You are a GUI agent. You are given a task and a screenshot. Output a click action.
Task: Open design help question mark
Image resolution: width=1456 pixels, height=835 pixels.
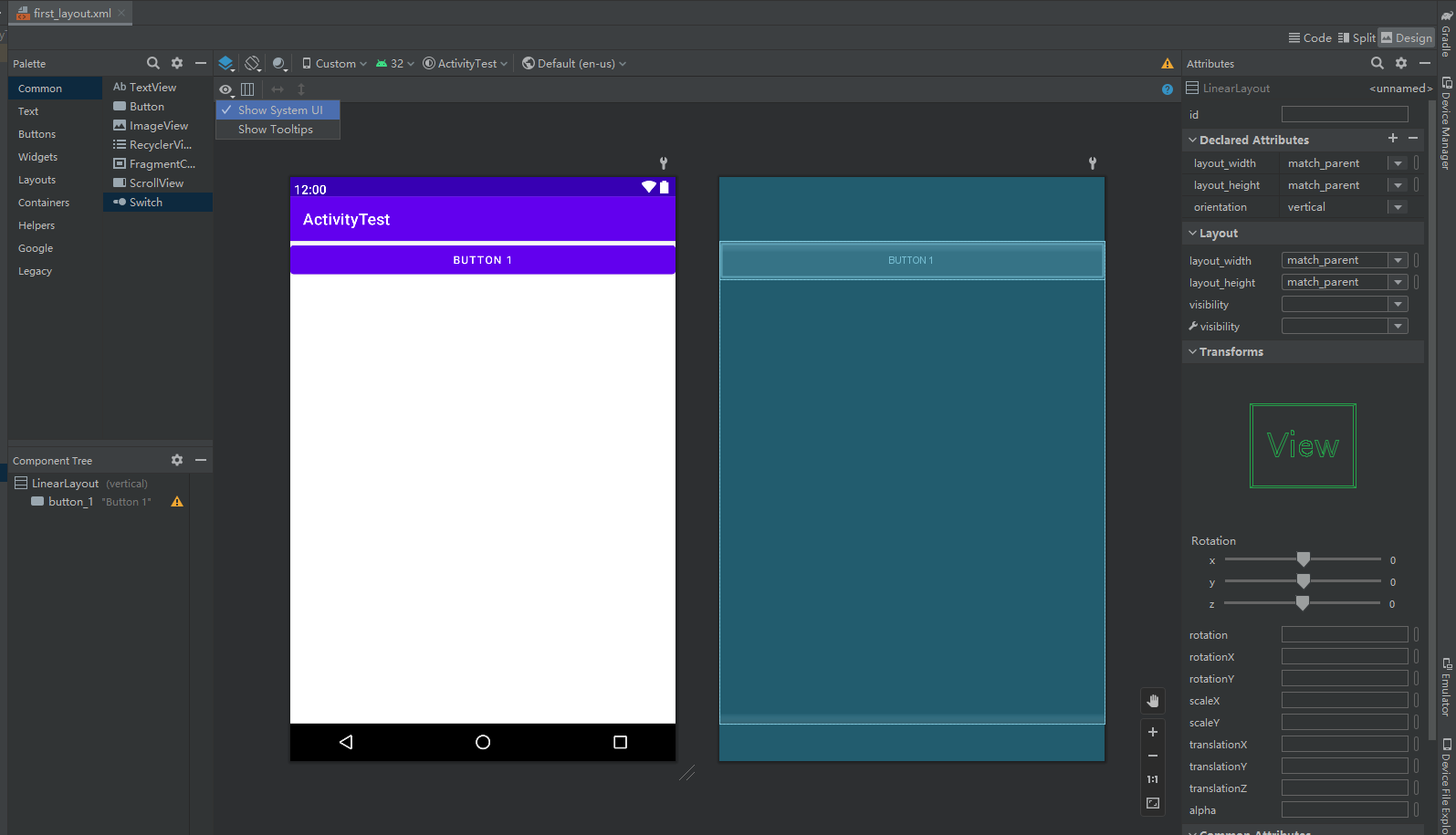pyautogui.click(x=1167, y=89)
